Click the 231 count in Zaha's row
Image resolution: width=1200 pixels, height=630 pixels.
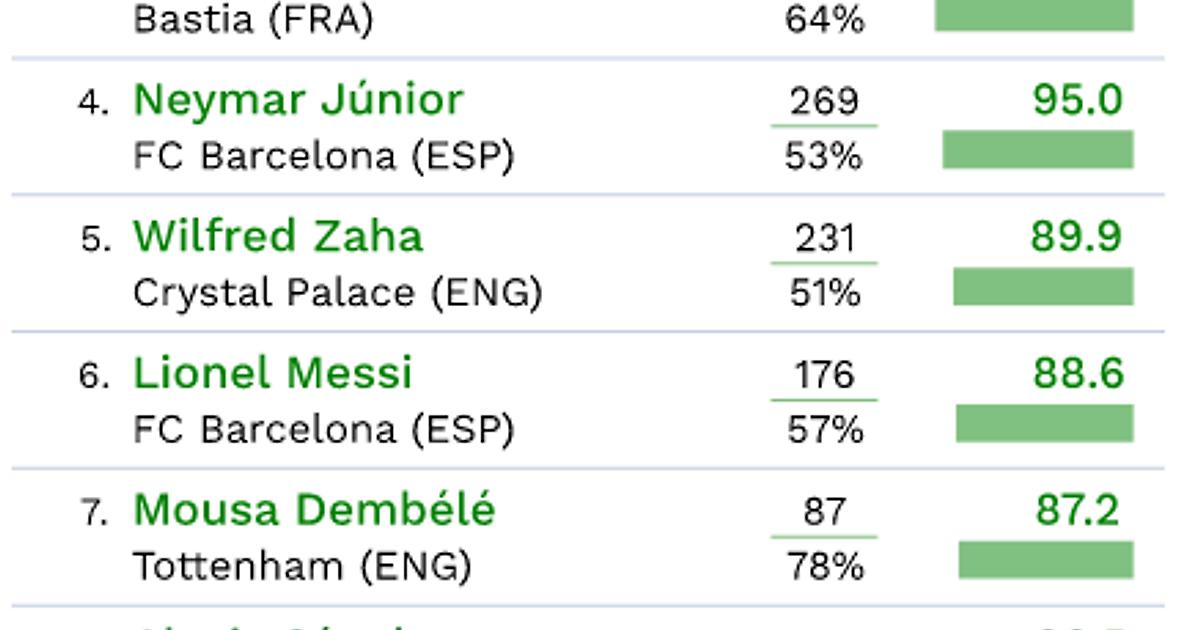point(825,239)
